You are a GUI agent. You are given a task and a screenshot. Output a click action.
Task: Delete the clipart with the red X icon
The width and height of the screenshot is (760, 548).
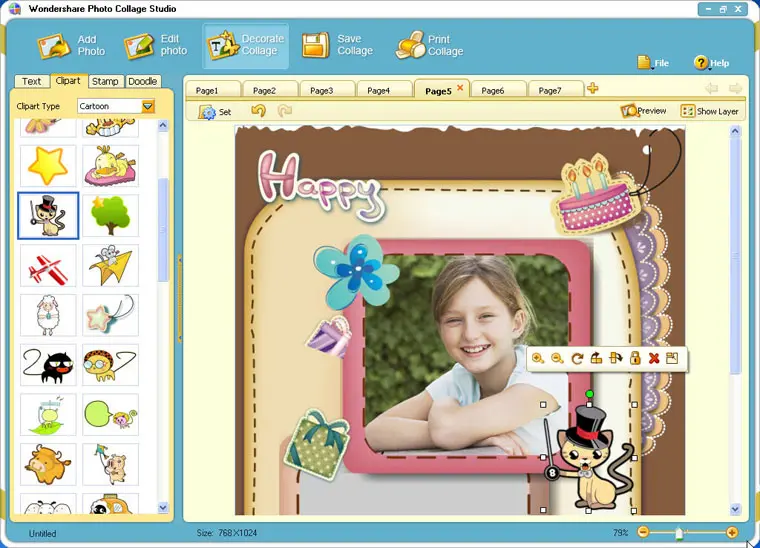(654, 359)
